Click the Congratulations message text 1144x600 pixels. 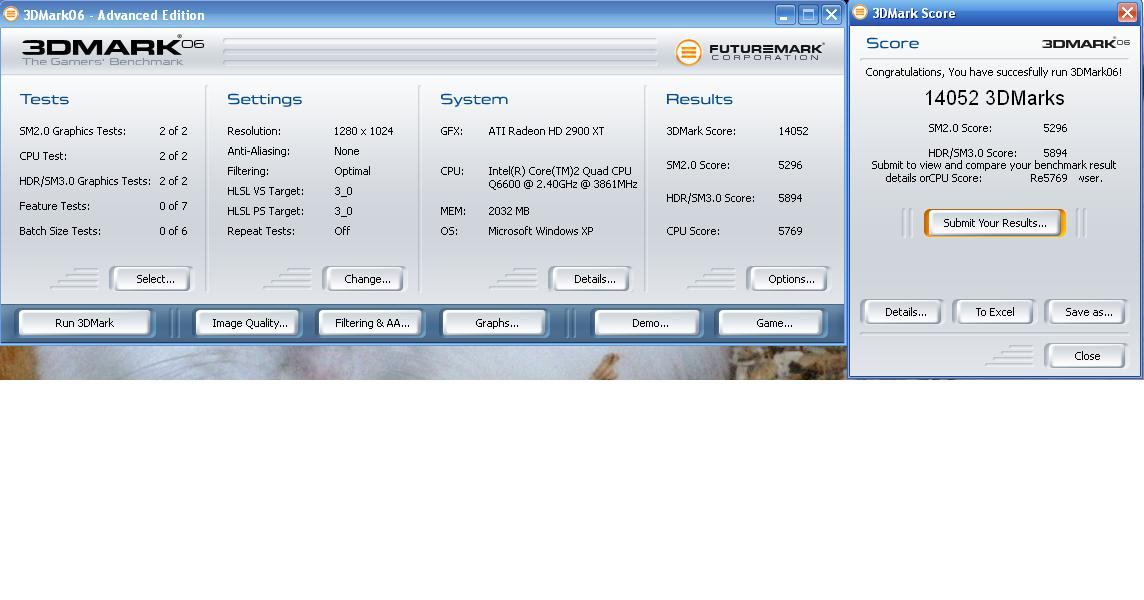994,72
